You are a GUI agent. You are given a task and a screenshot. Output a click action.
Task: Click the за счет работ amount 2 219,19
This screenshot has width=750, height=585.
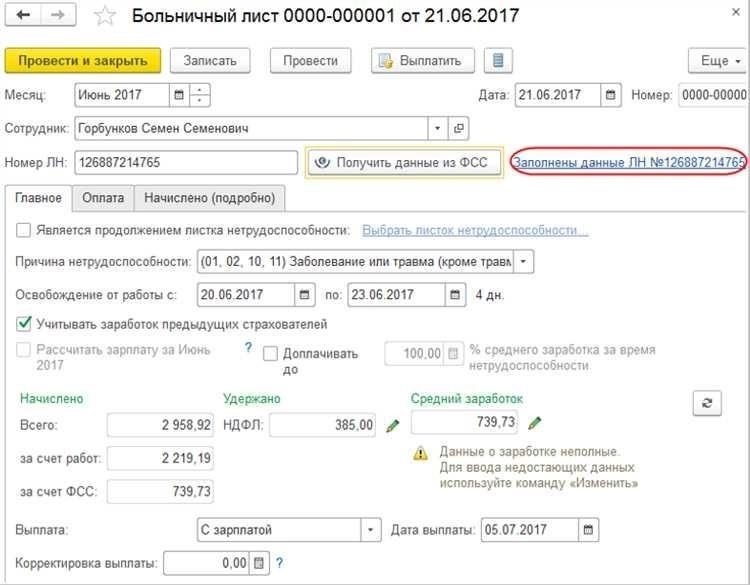click(x=160, y=458)
